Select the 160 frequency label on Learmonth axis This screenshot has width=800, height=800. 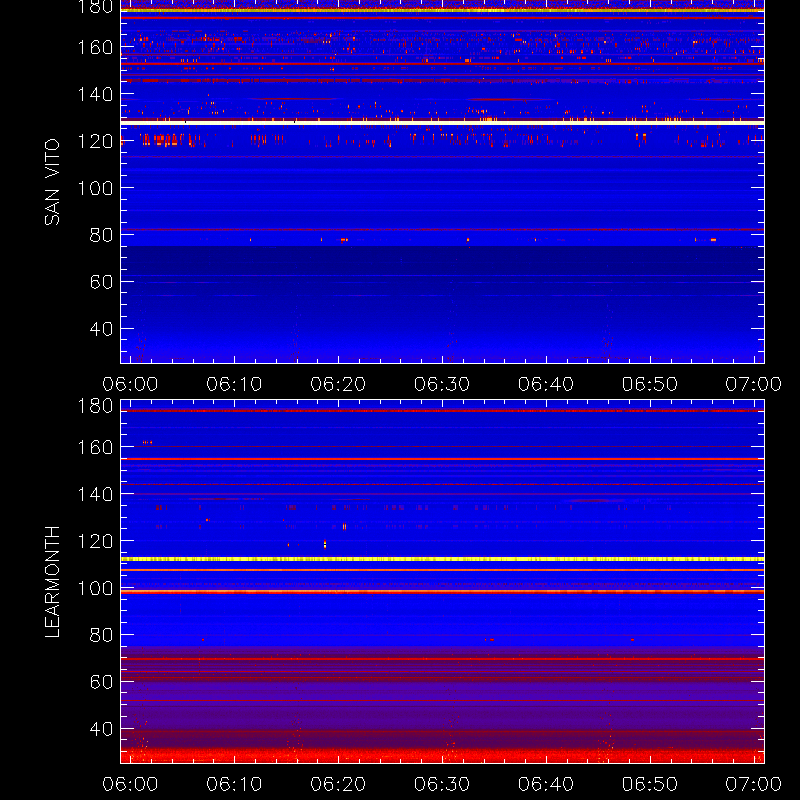tap(95, 447)
